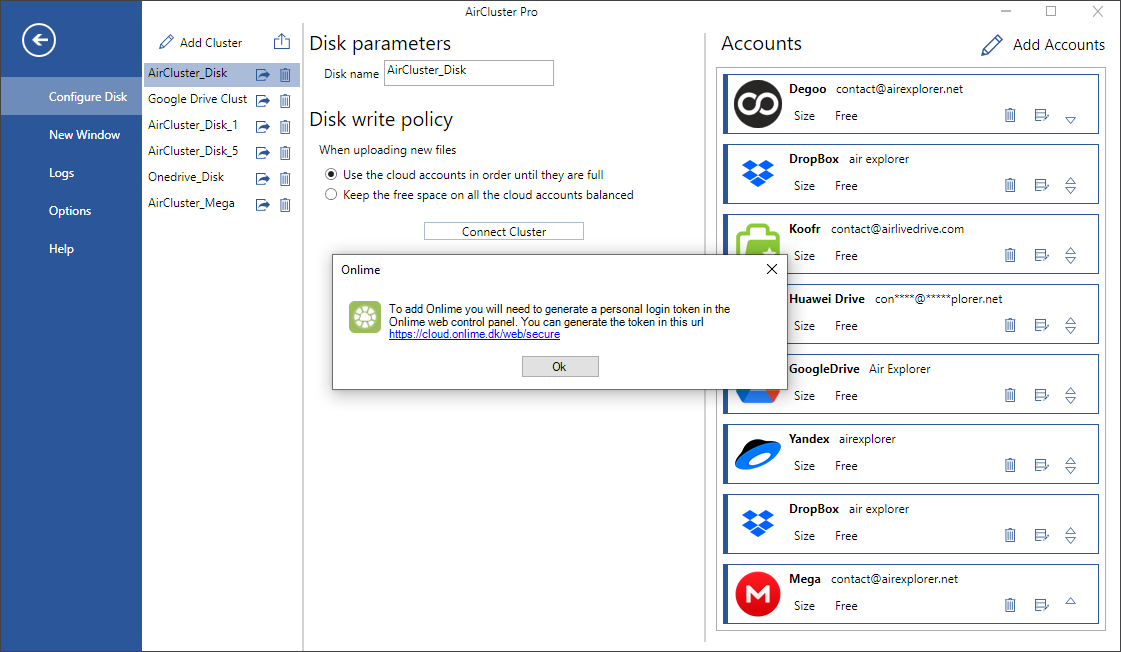Delete the Onedrive_Disk cluster
The height and width of the screenshot is (652, 1121).
[x=284, y=178]
